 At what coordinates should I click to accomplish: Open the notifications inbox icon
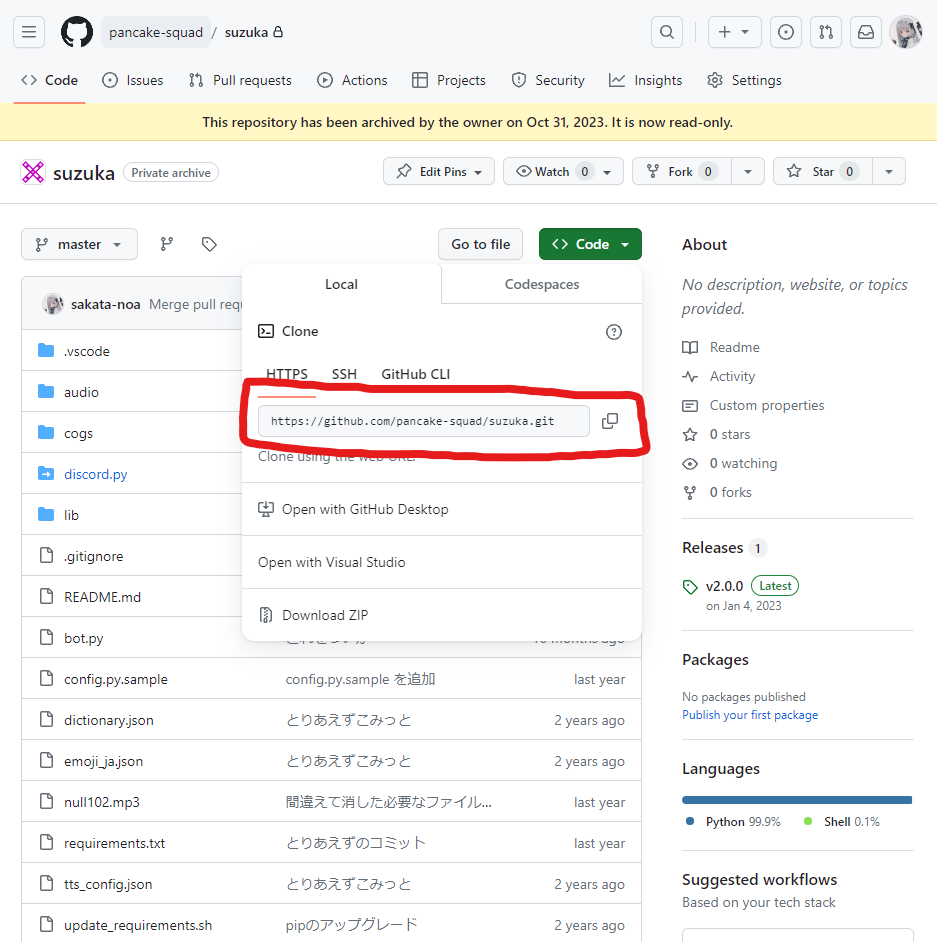(x=866, y=32)
